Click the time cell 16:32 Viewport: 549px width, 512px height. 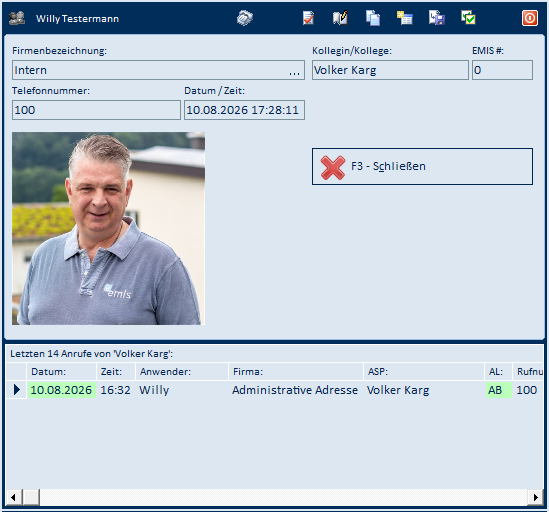tap(116, 390)
